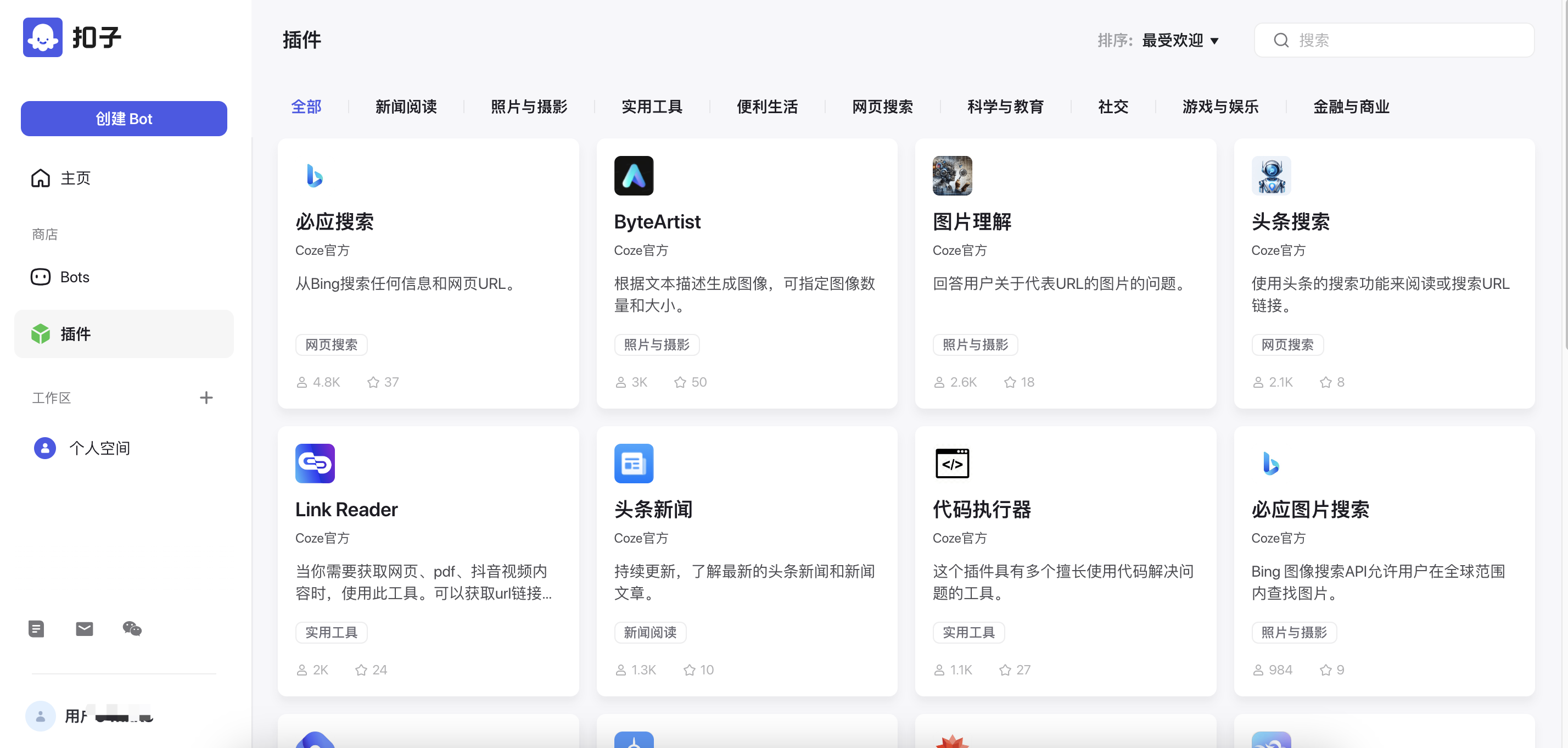The image size is (1568, 748).
Task: Click the WeChat icon in sidebar
Action: point(132,629)
